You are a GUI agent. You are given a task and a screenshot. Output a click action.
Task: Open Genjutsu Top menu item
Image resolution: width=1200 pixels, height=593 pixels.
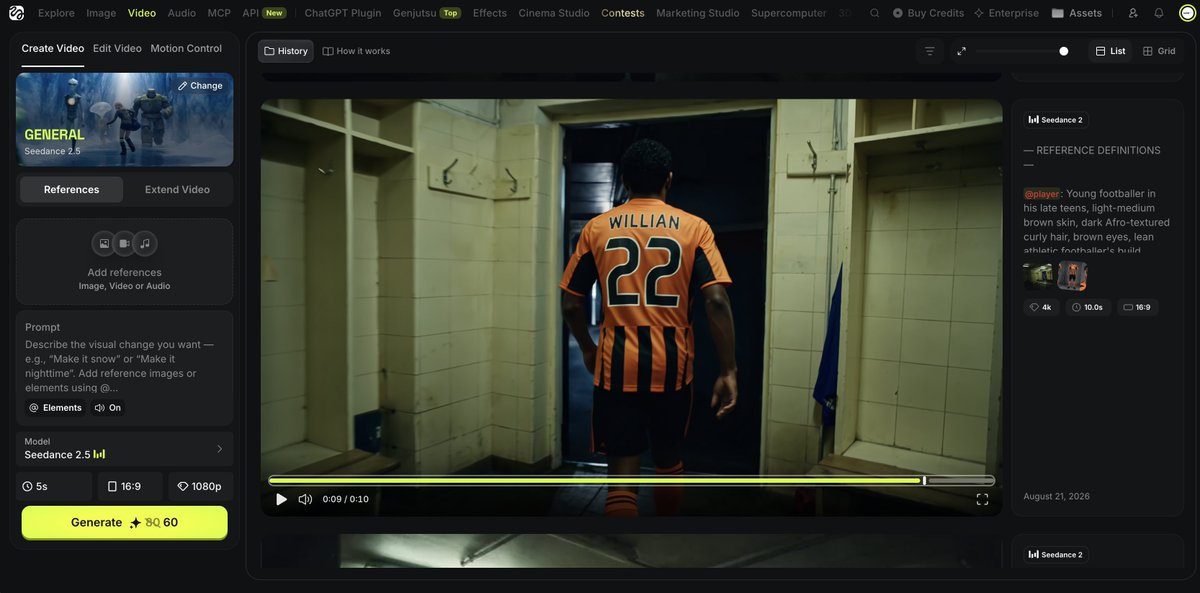[427, 13]
